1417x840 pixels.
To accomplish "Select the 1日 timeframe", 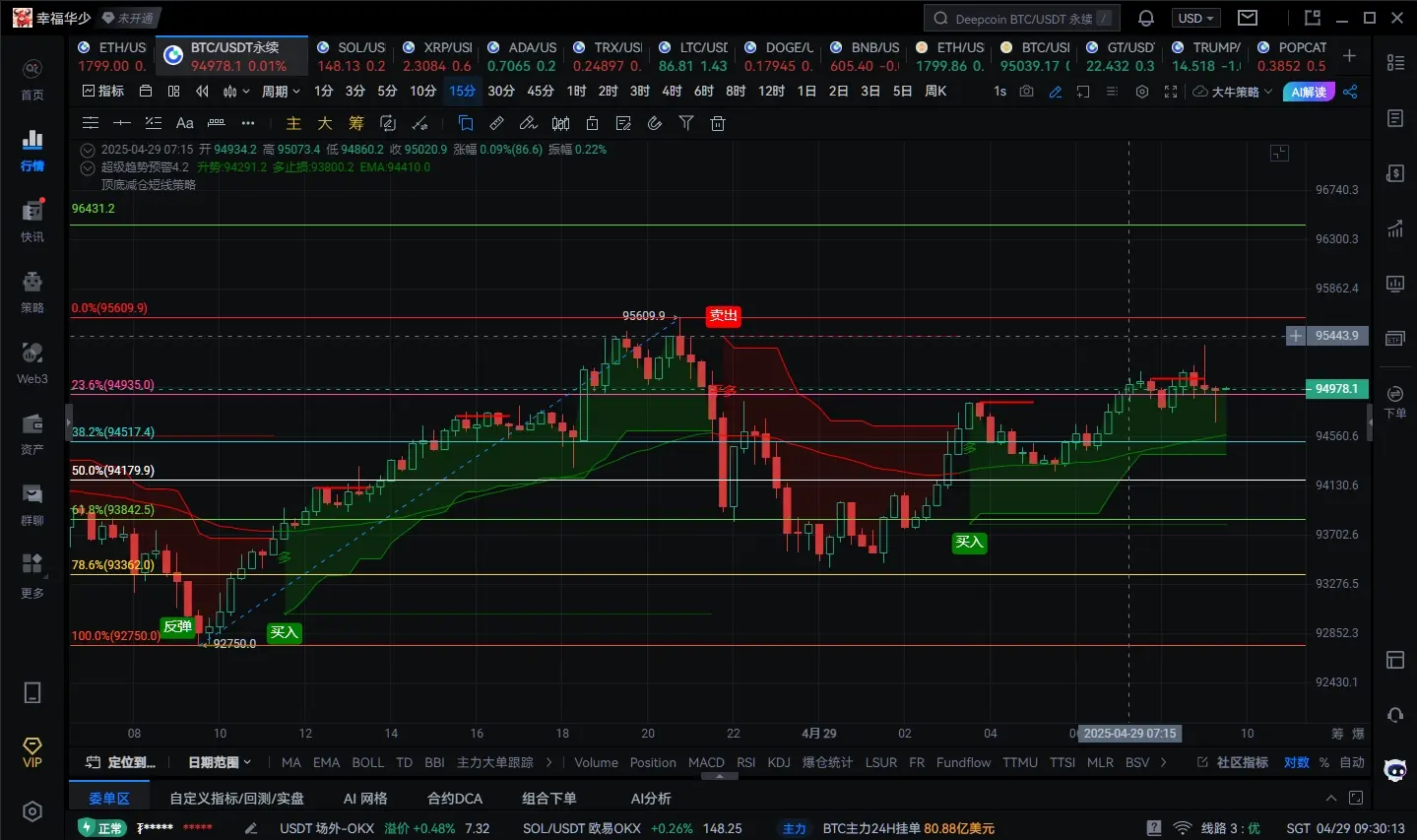I will pos(806,91).
